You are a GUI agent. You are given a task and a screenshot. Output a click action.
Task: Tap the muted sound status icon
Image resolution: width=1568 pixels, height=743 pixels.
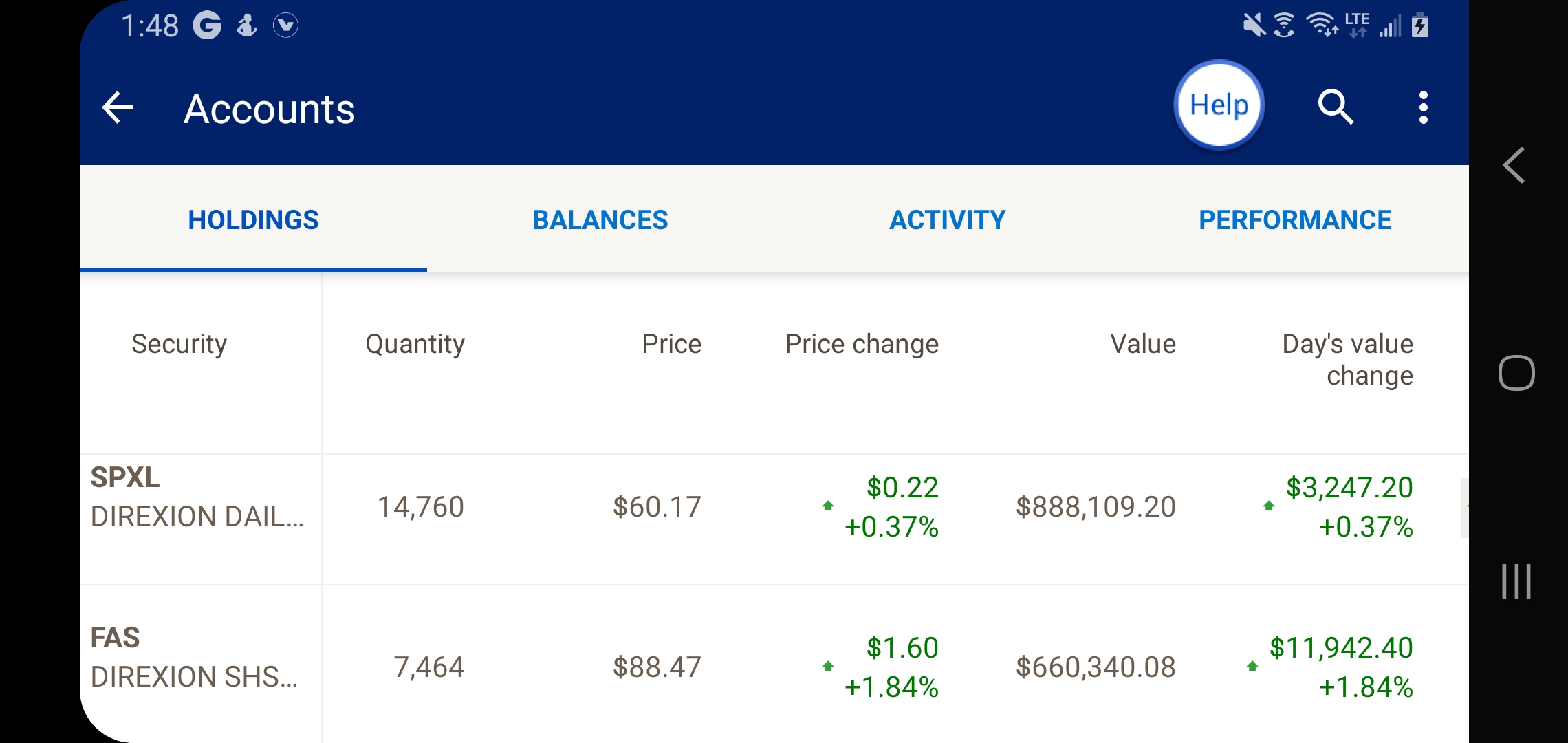point(1254,26)
